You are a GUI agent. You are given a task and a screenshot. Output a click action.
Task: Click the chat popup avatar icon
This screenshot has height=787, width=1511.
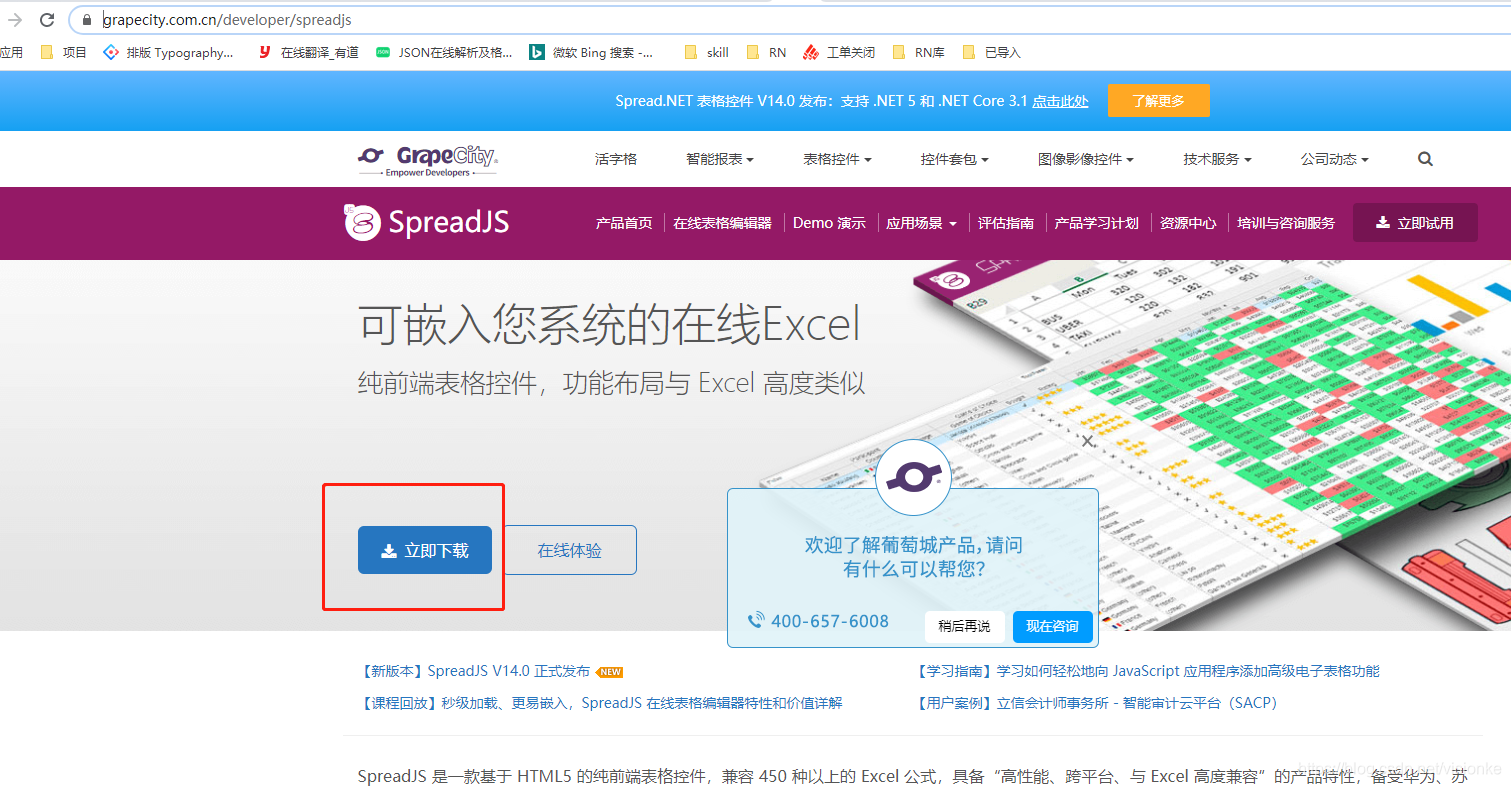coord(912,477)
